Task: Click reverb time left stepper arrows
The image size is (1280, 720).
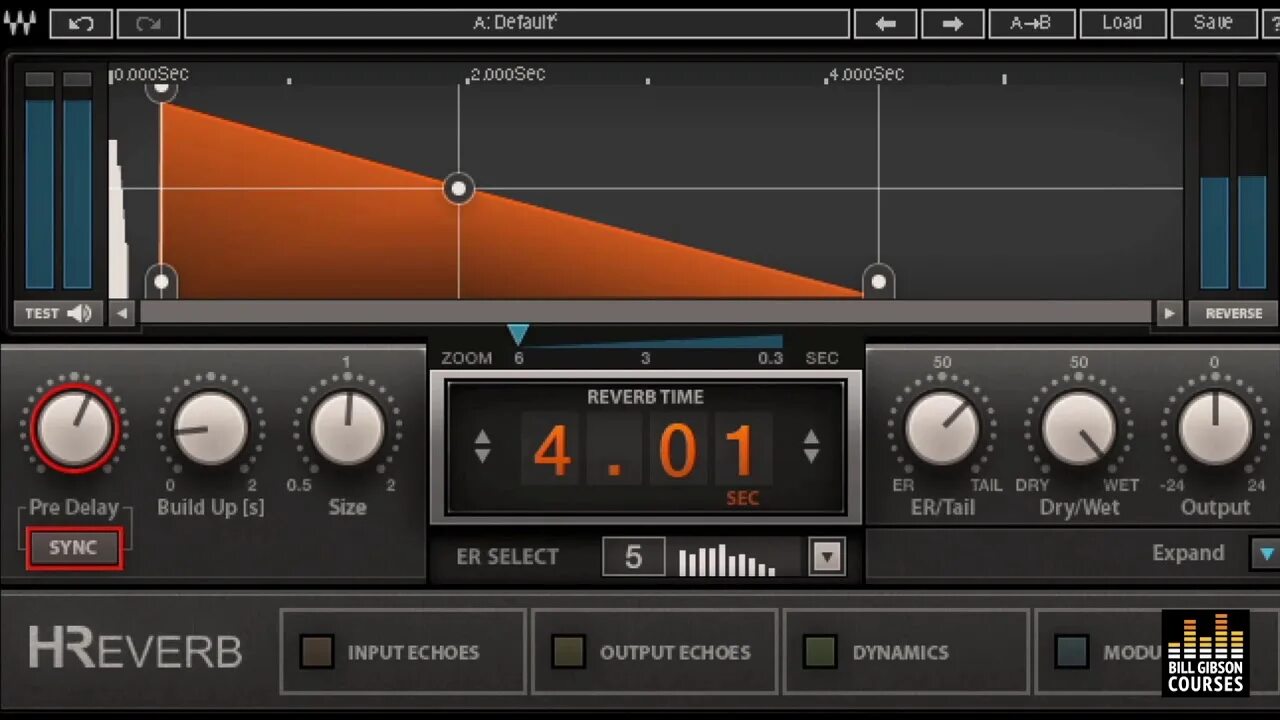Action: [482, 446]
